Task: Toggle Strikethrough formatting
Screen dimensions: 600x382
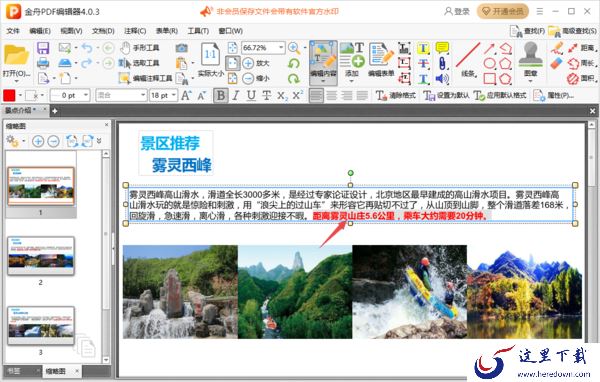Action: pos(266,95)
